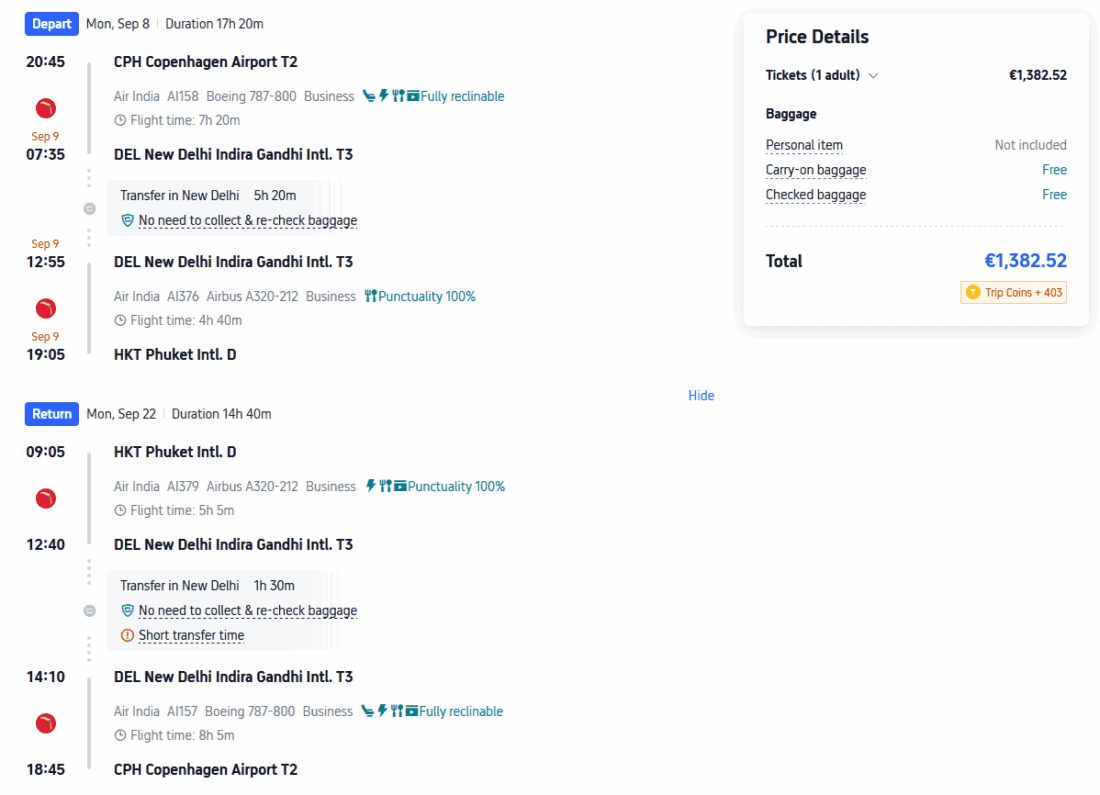Click the transfer swap icon on the Return timeline
1100x795 pixels.
point(89,610)
